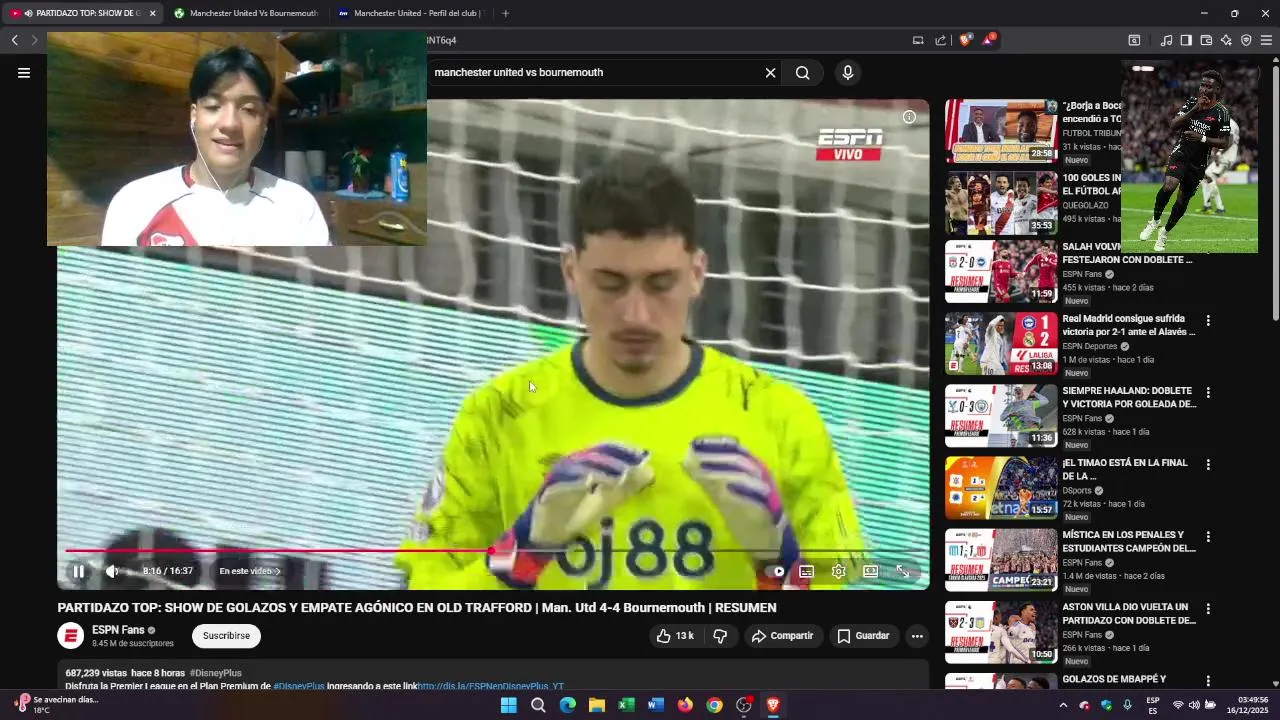Viewport: 1280px width, 720px height.
Task: Start voice search with microphone icon
Action: coord(848,72)
